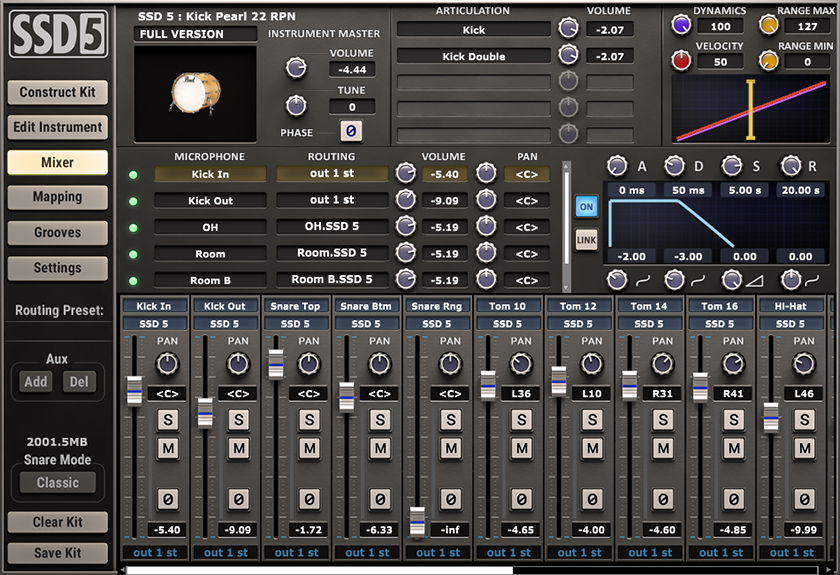Viewport: 840px width, 575px height.
Task: Click the Snare Rng volume fader
Action: 417,520
